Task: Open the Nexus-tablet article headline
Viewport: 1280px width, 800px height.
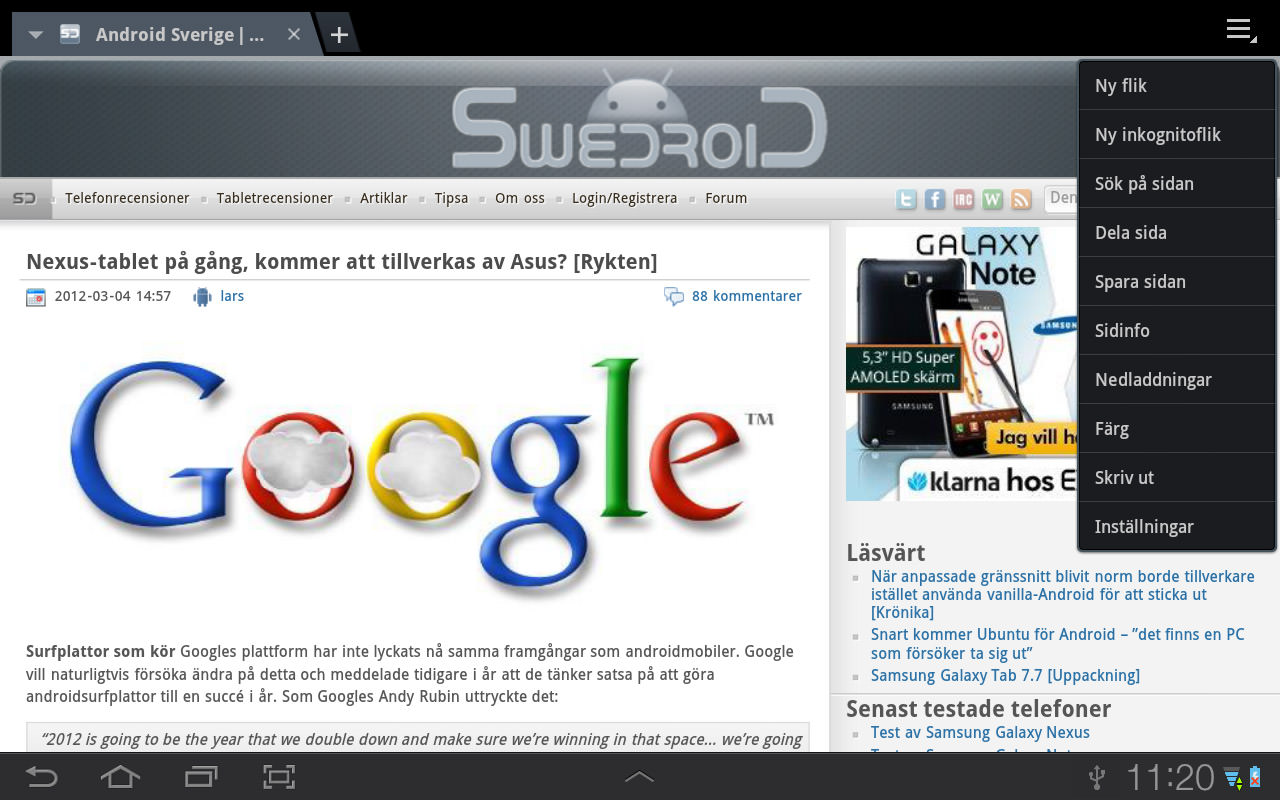Action: [x=341, y=262]
